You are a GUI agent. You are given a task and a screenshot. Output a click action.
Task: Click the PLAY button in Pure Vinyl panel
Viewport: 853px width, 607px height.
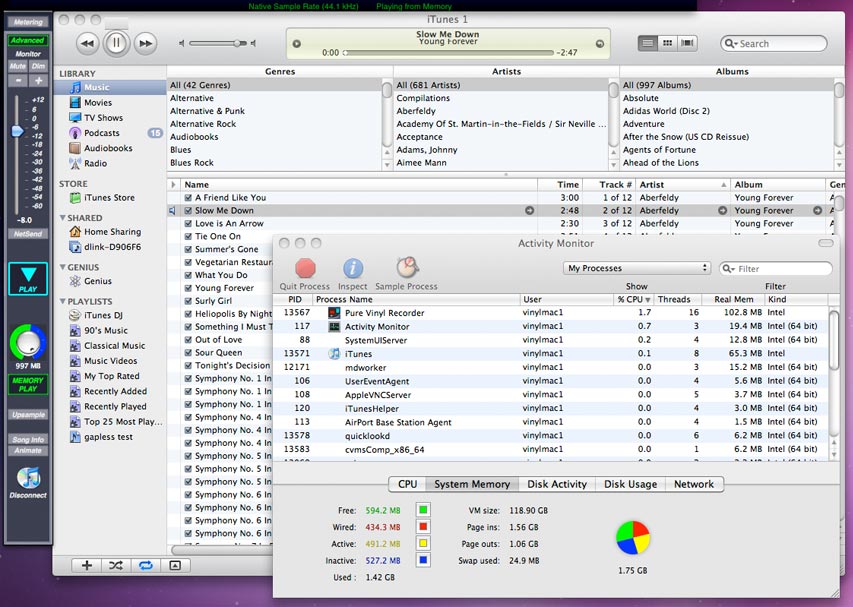coord(28,278)
